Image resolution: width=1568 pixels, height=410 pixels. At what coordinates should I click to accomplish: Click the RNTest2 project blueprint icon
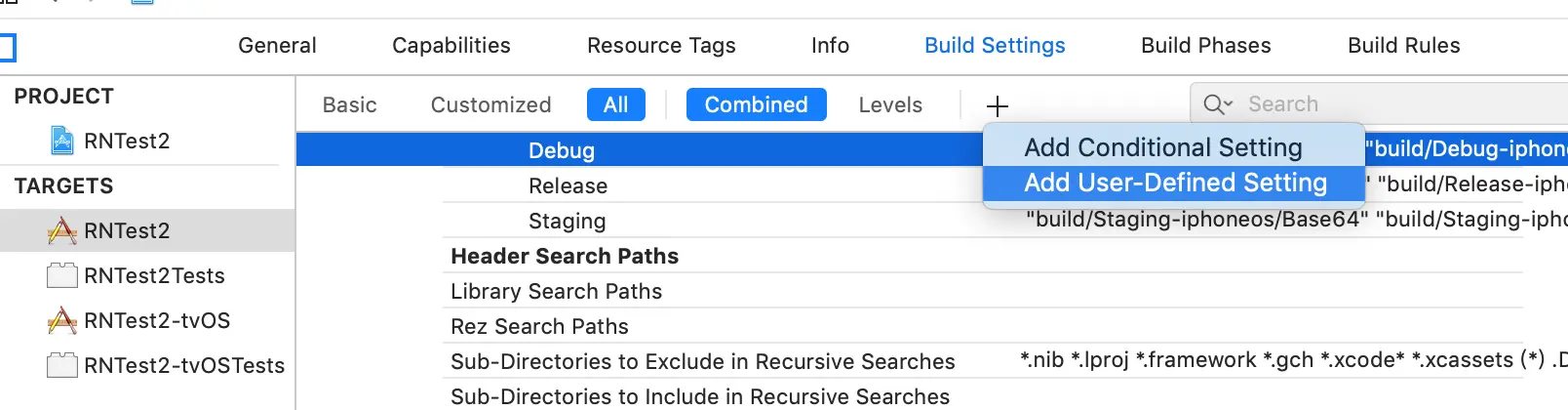(62, 141)
